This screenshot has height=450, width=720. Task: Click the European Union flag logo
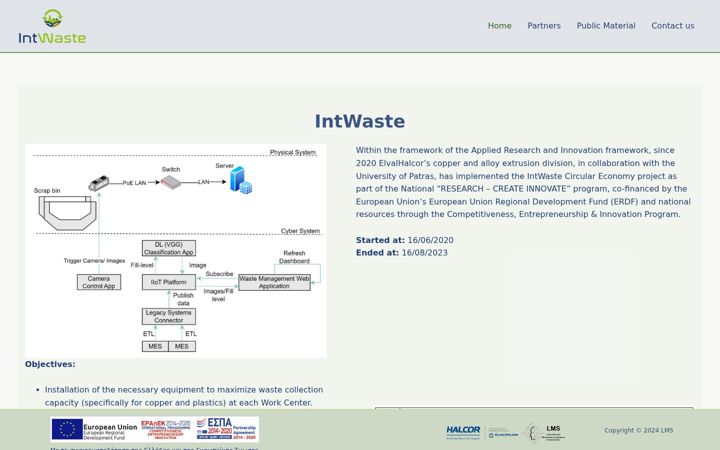tap(67, 429)
